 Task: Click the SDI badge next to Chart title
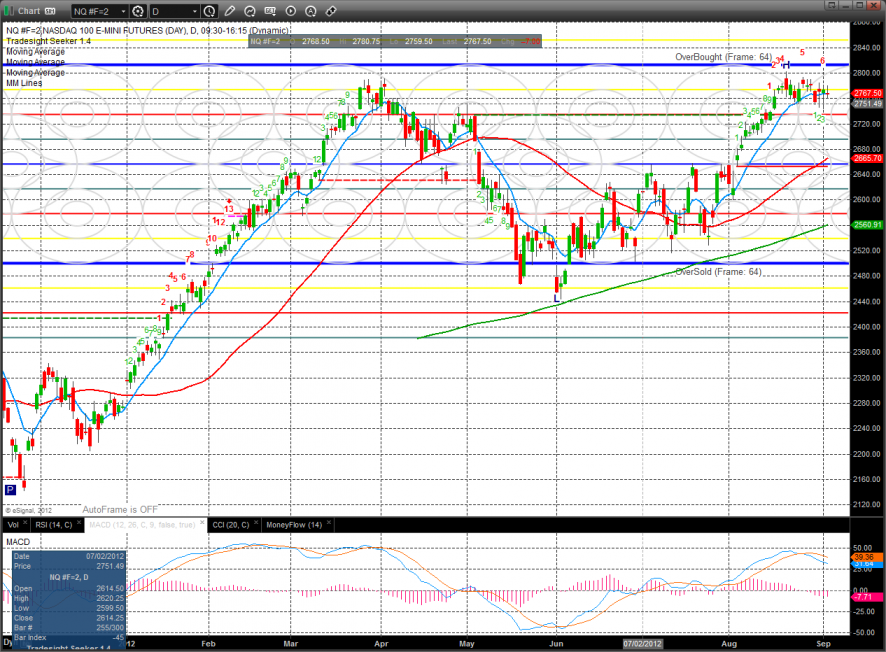(50, 11)
